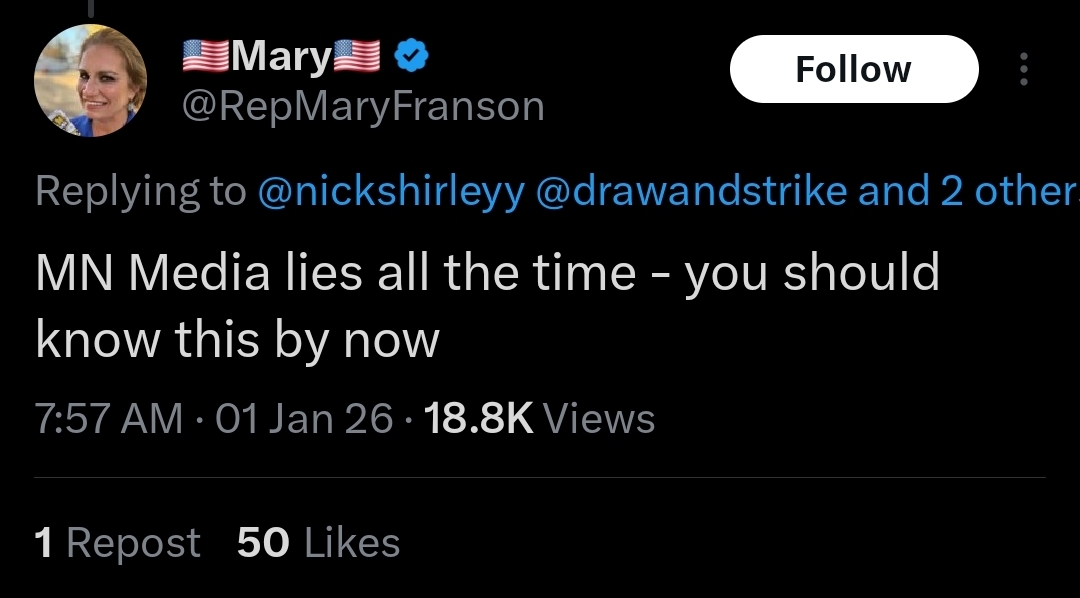Open Mary's profile picture
The width and height of the screenshot is (1080, 598).
pyautogui.click(x=90, y=80)
